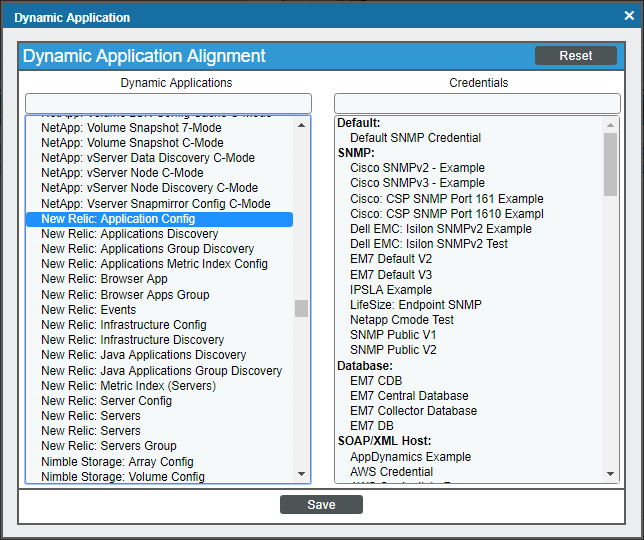Viewport: 644px width, 540px height.
Task: Click the Dynamic Applications scrollbar thumb
Action: (x=301, y=308)
